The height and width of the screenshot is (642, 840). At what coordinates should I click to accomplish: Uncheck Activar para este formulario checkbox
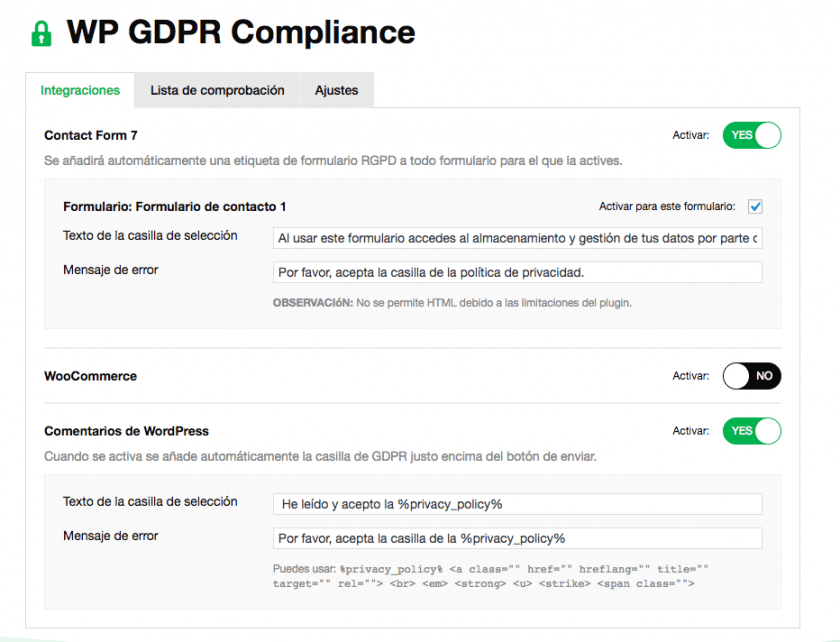(x=755, y=207)
